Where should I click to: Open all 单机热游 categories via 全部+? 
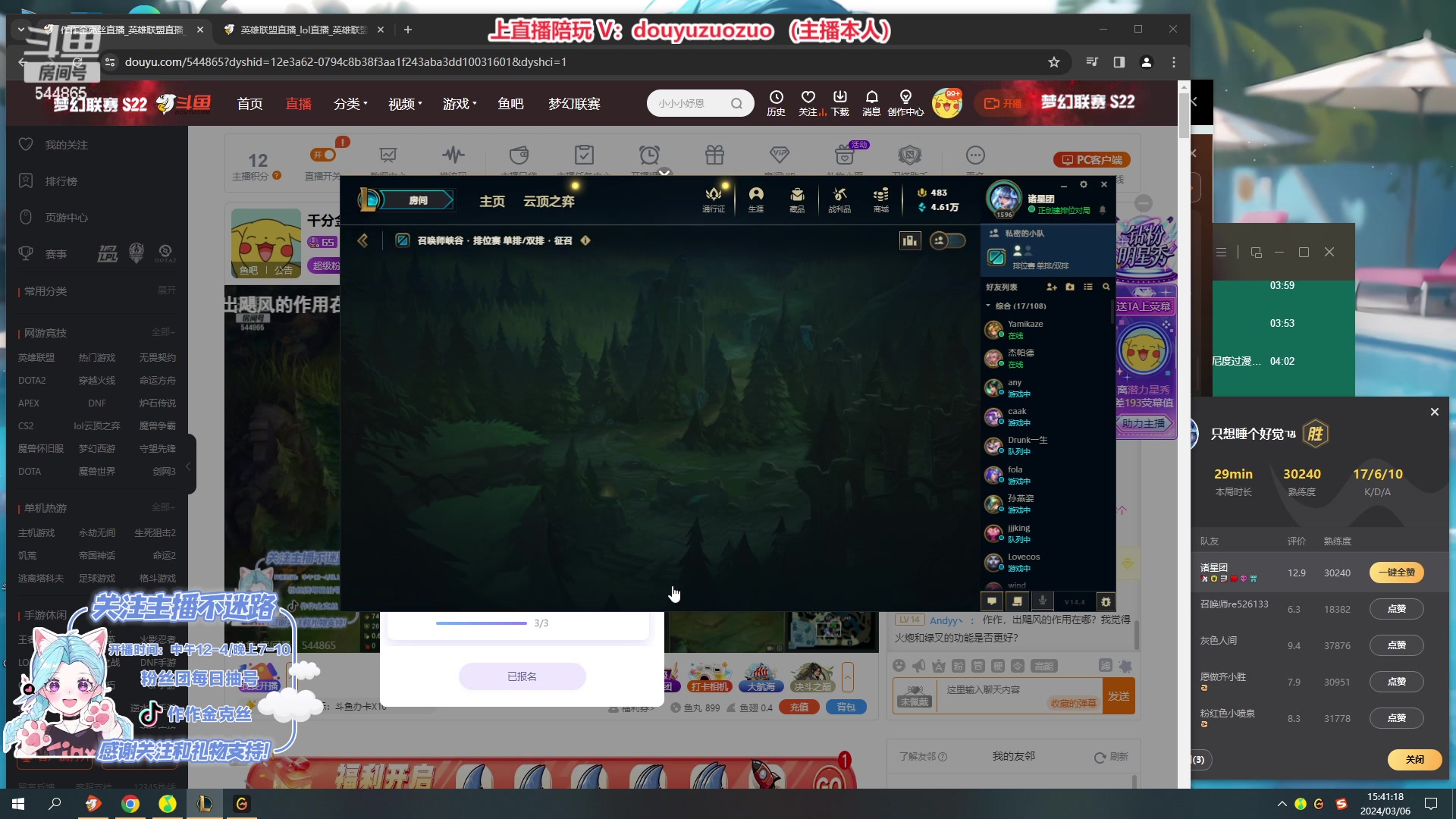click(x=163, y=507)
